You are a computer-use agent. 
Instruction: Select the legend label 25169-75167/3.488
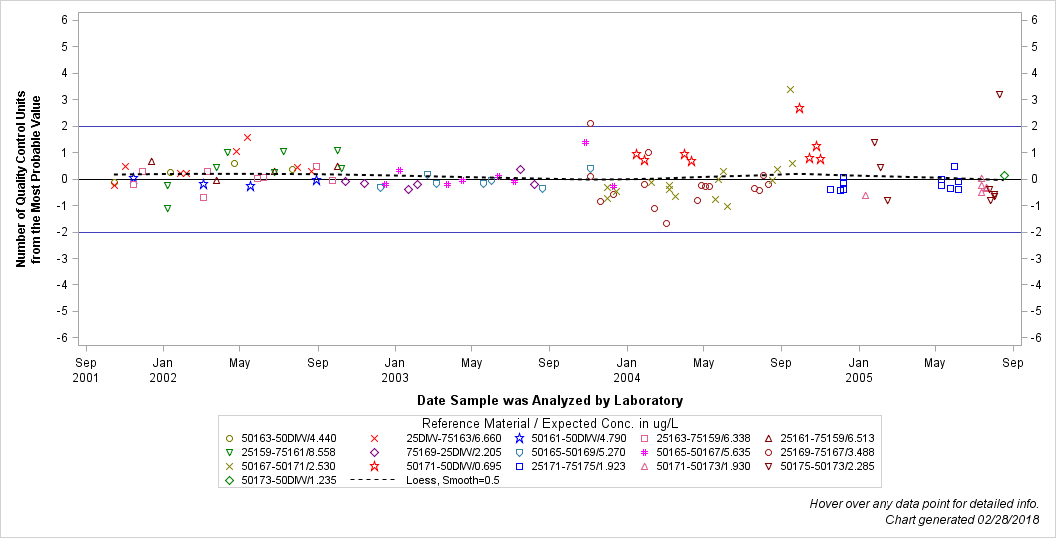(827, 452)
